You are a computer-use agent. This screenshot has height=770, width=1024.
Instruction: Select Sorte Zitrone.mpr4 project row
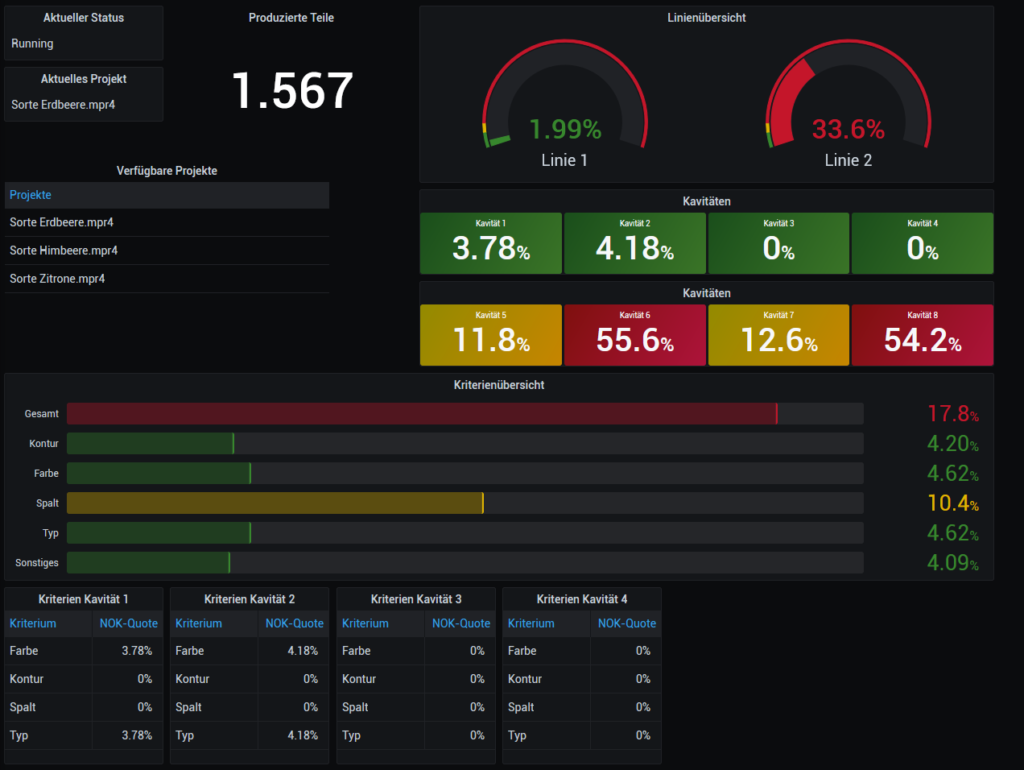point(167,279)
